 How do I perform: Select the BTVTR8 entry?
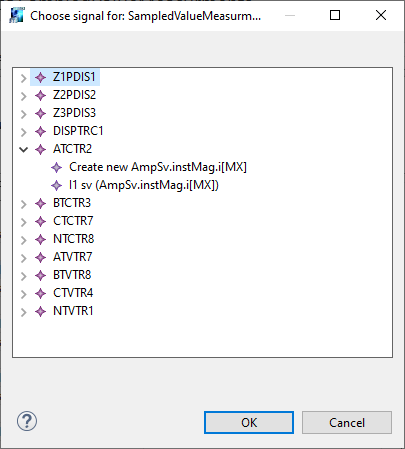click(x=72, y=275)
